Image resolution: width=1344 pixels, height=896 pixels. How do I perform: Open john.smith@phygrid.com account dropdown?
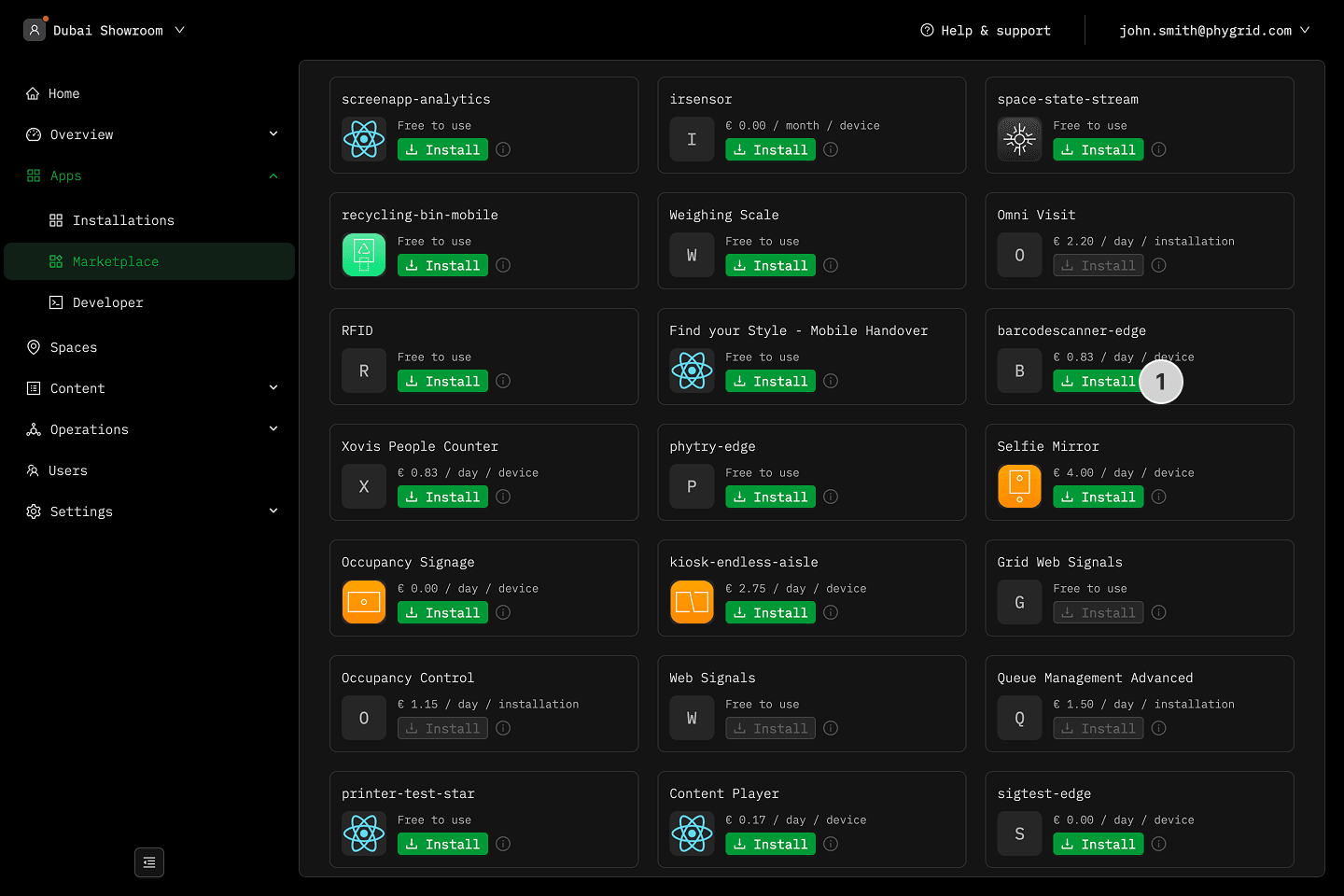pyautogui.click(x=1213, y=30)
